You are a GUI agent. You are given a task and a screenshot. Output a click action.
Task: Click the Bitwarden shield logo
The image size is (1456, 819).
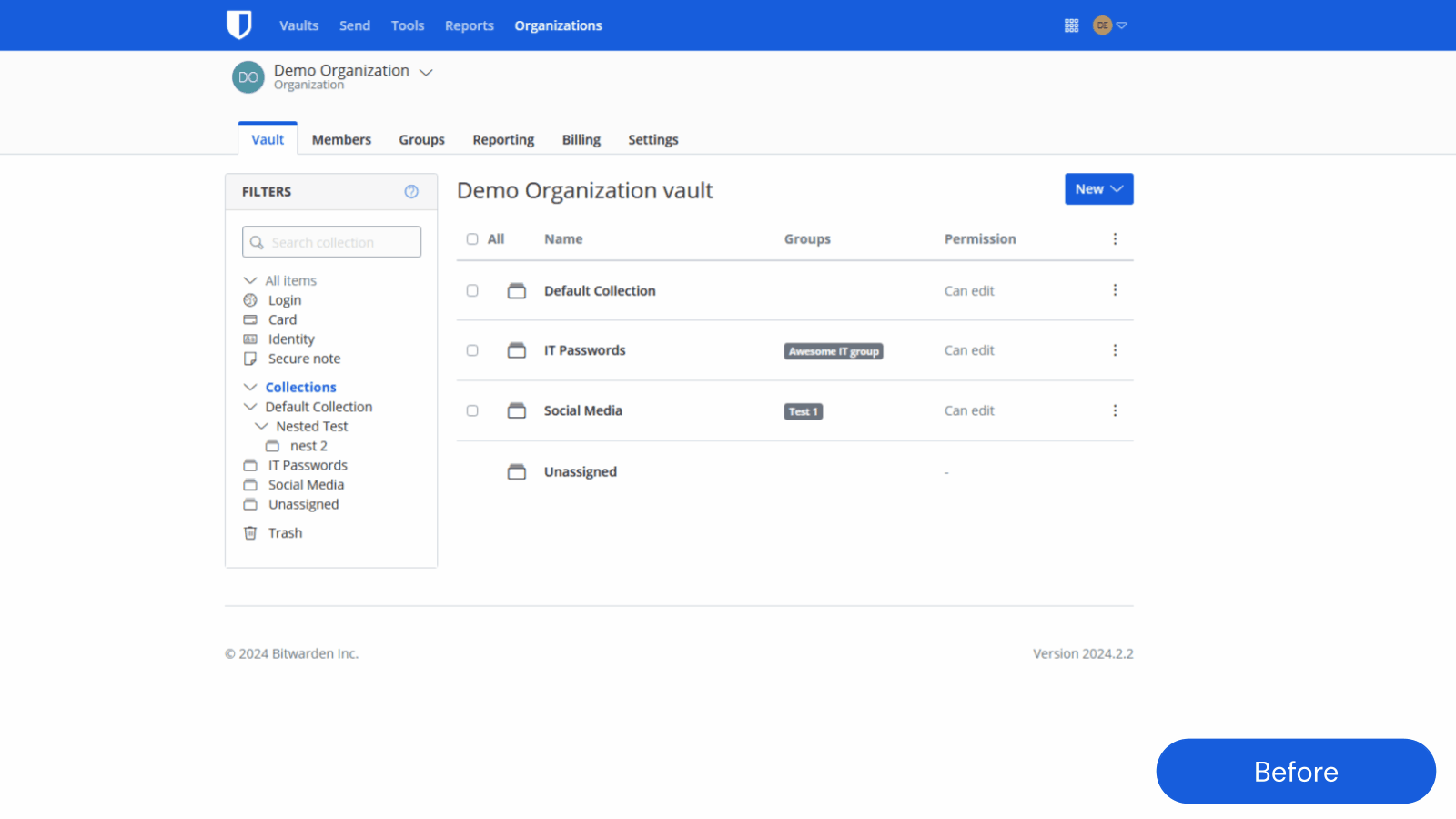coord(239,25)
